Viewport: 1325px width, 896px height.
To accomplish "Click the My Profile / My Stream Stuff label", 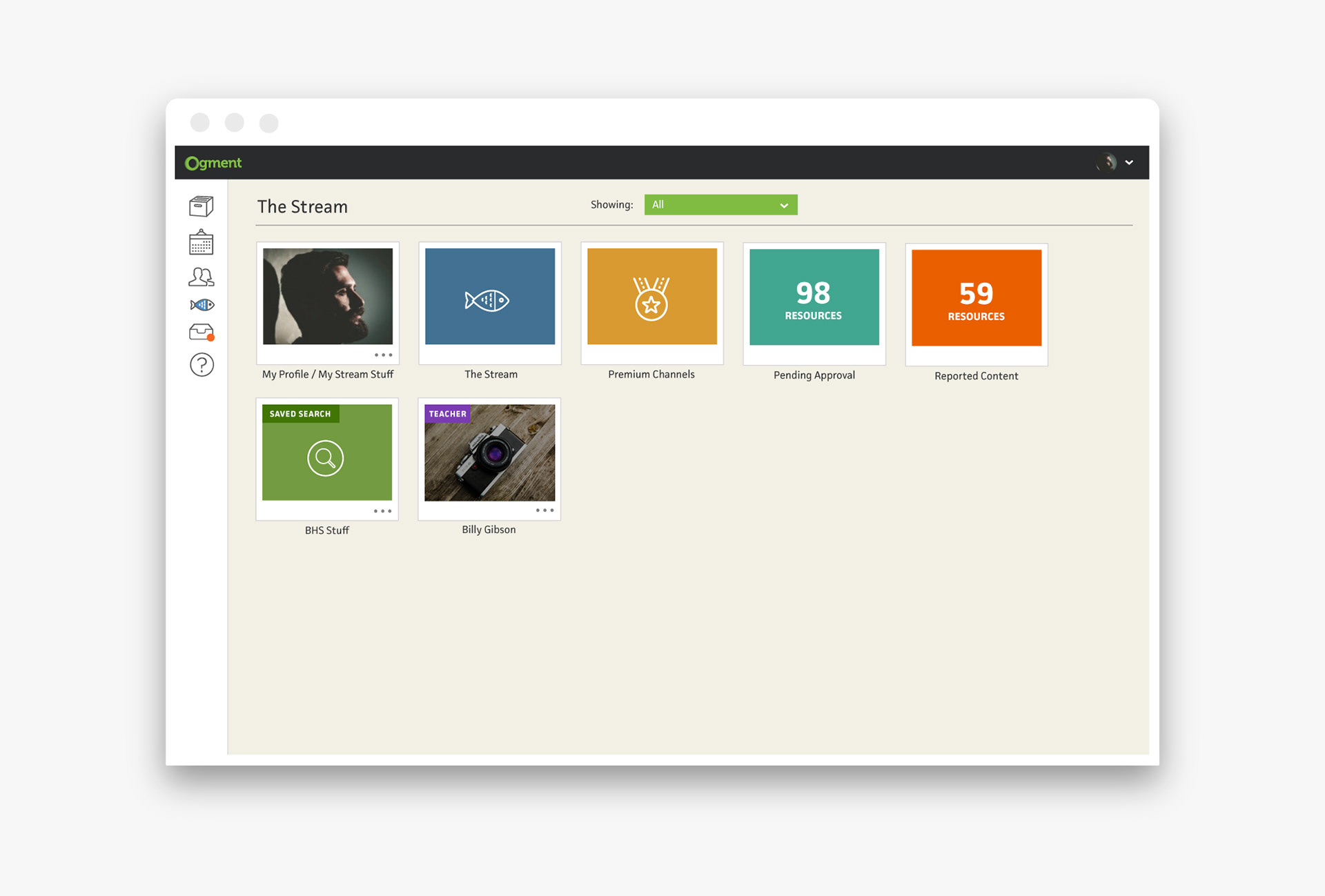I will pos(328,375).
